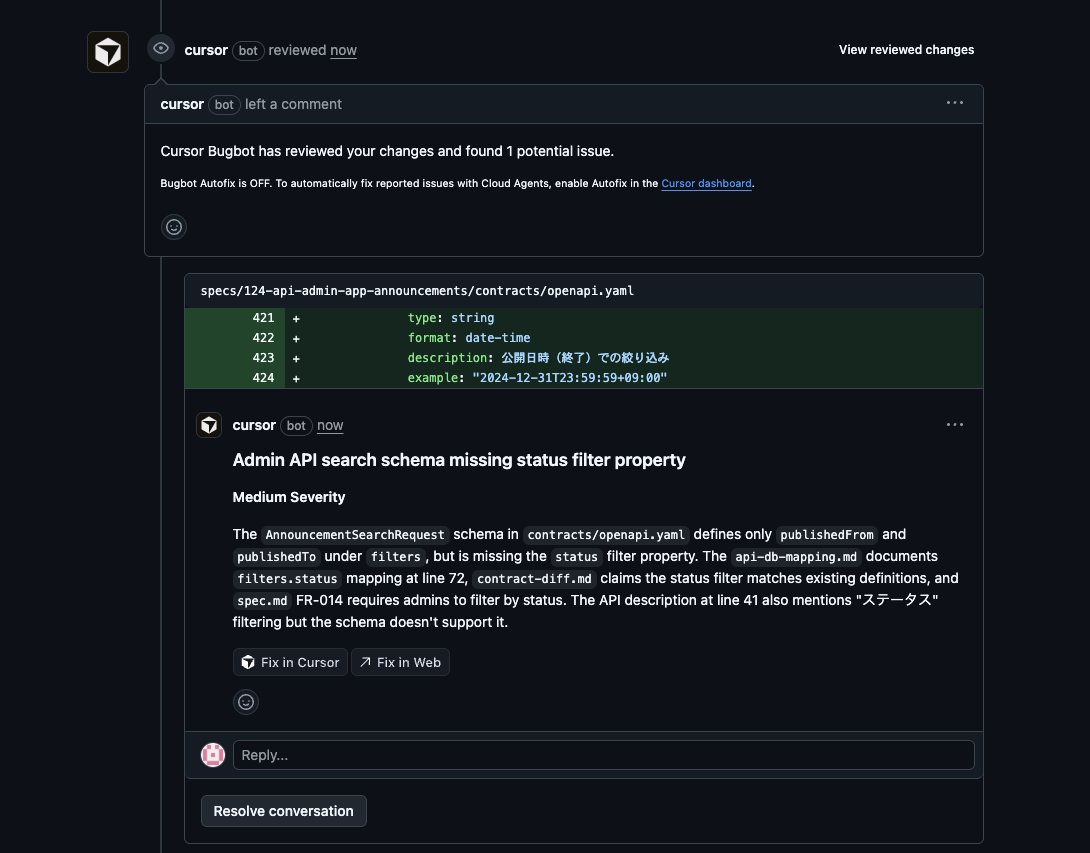Image resolution: width=1090 pixels, height=853 pixels.
Task: Click the example value on line 424
Action: (569, 378)
